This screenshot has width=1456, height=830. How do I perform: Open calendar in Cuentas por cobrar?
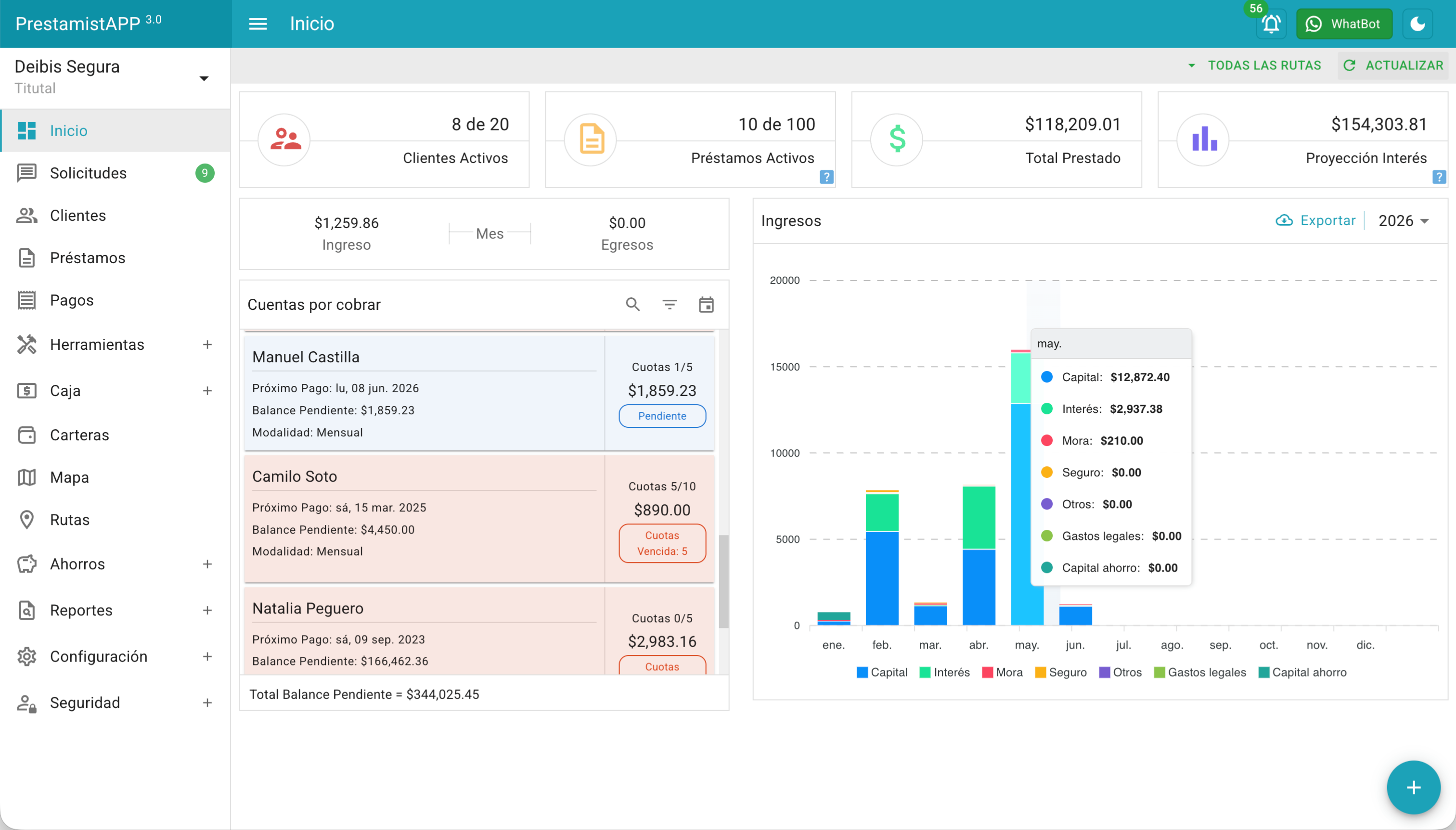pyautogui.click(x=706, y=305)
